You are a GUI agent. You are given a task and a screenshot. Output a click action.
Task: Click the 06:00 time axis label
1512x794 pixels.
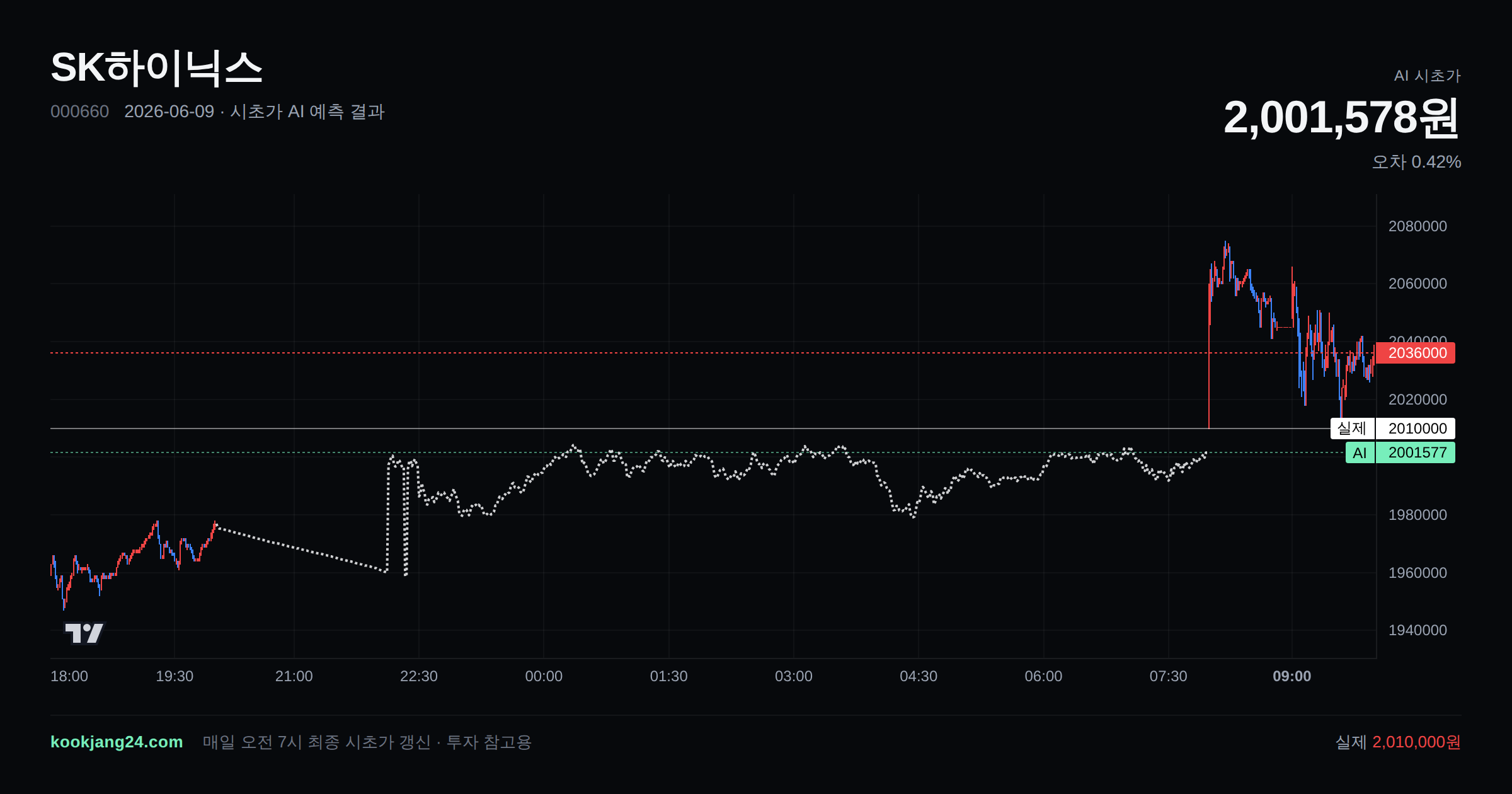coord(1043,676)
